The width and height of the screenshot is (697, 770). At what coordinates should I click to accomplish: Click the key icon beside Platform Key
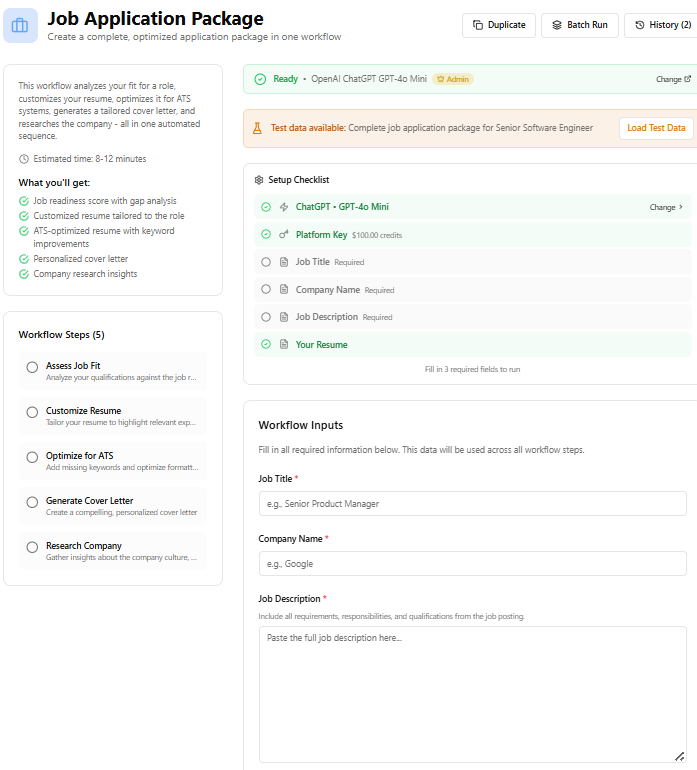point(284,235)
